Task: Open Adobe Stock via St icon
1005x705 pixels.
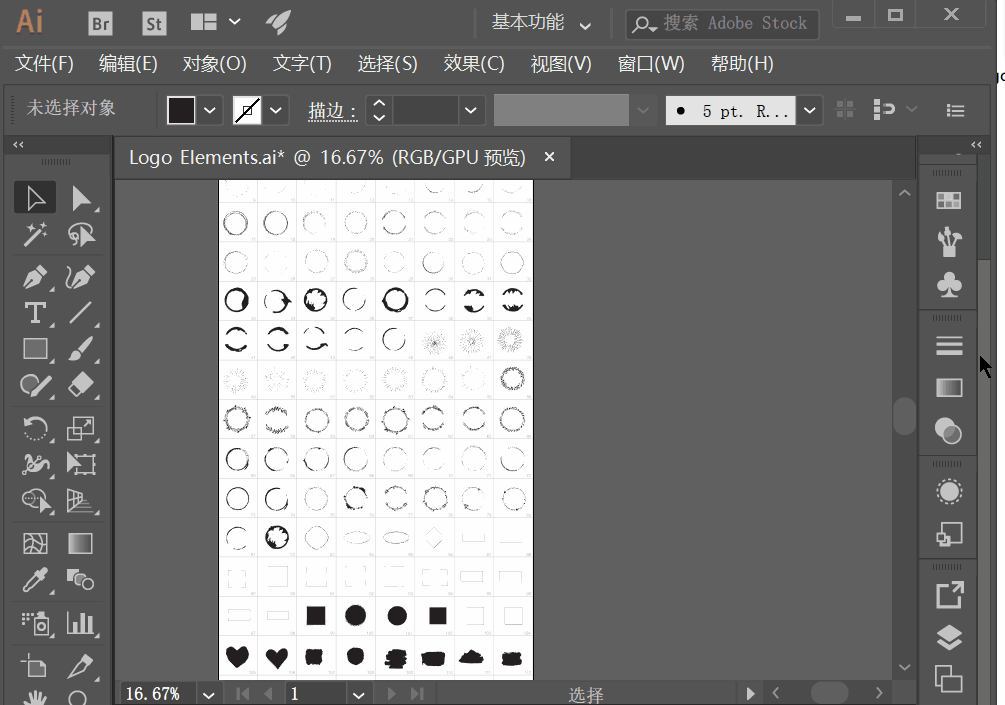Action: pyautogui.click(x=154, y=24)
